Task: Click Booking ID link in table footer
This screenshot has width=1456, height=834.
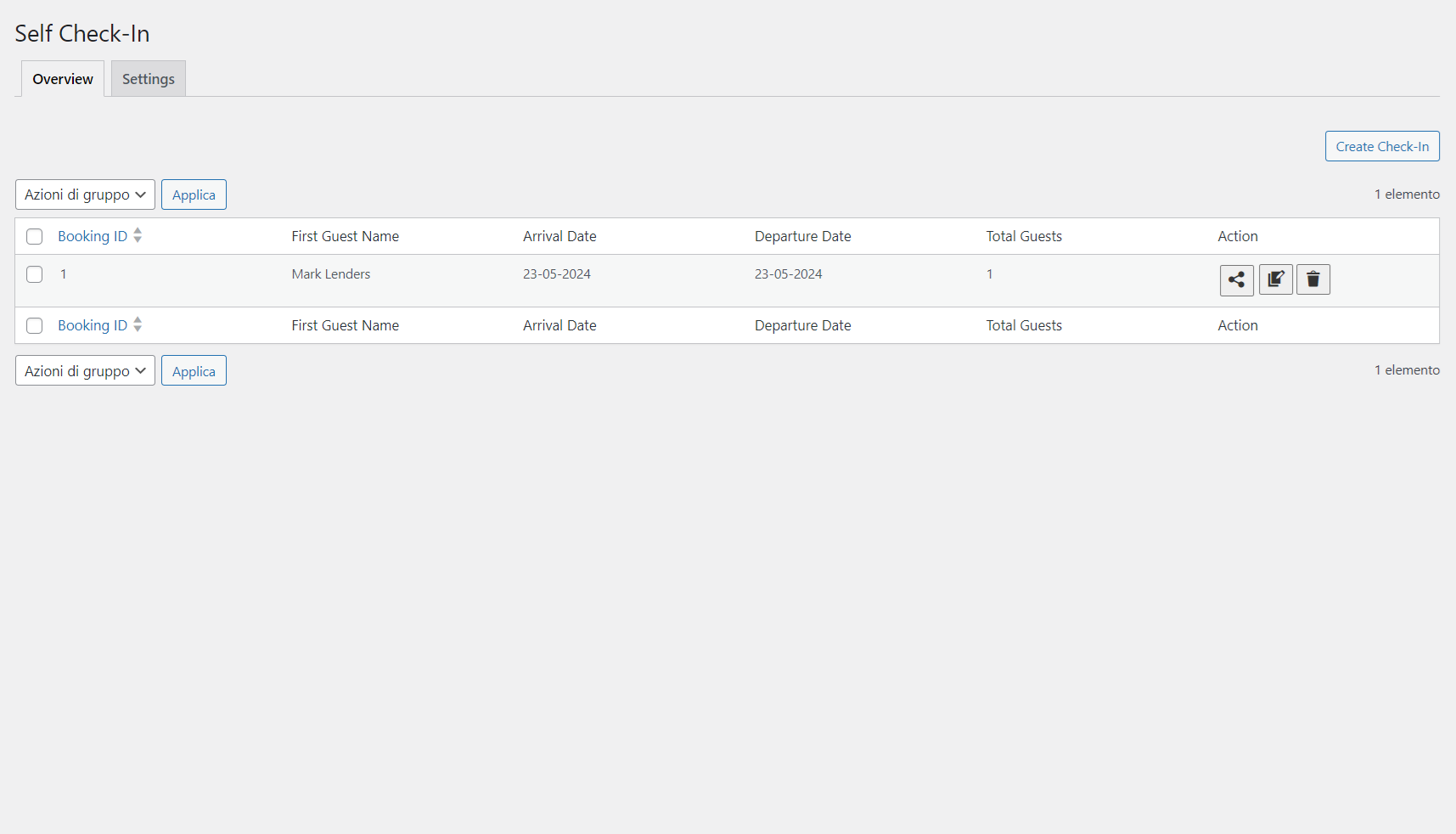Action: (x=93, y=325)
